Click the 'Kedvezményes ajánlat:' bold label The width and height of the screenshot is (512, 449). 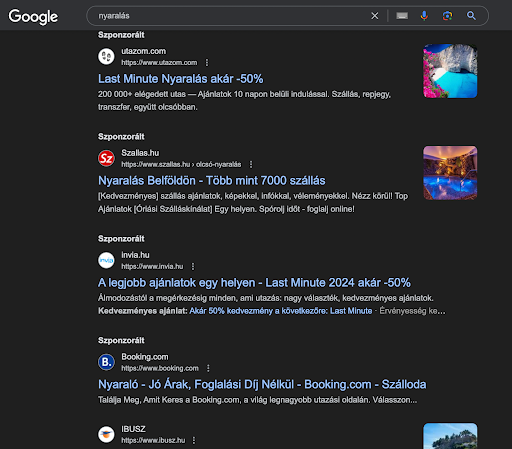pos(143,311)
